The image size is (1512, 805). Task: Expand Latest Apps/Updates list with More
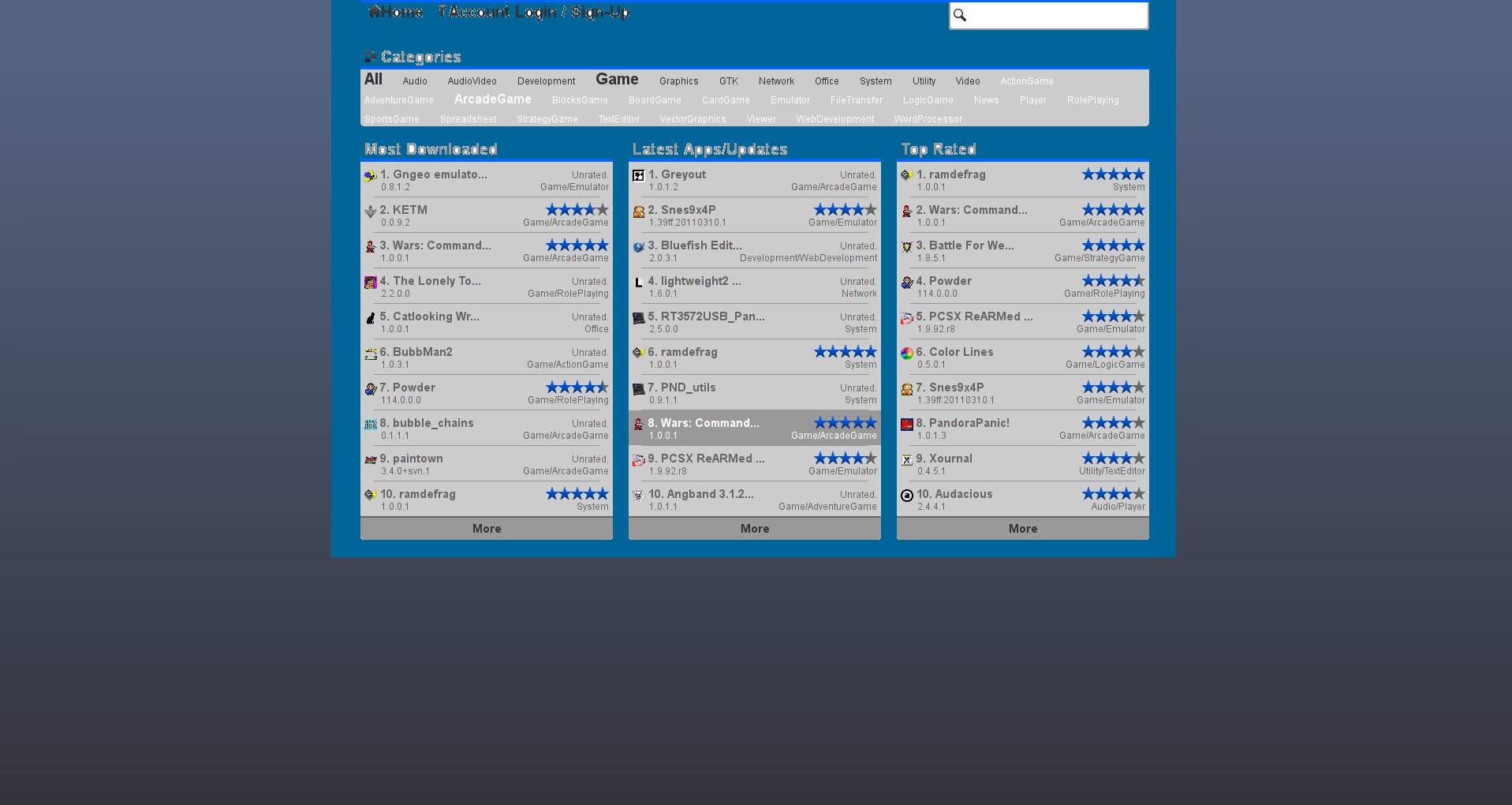(754, 529)
